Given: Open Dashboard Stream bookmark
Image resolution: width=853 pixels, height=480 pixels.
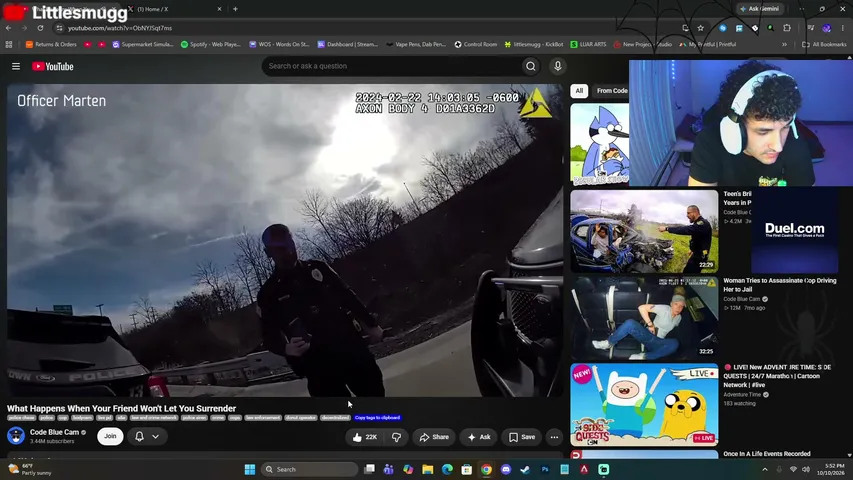Looking at the screenshot, I should pos(348,45).
